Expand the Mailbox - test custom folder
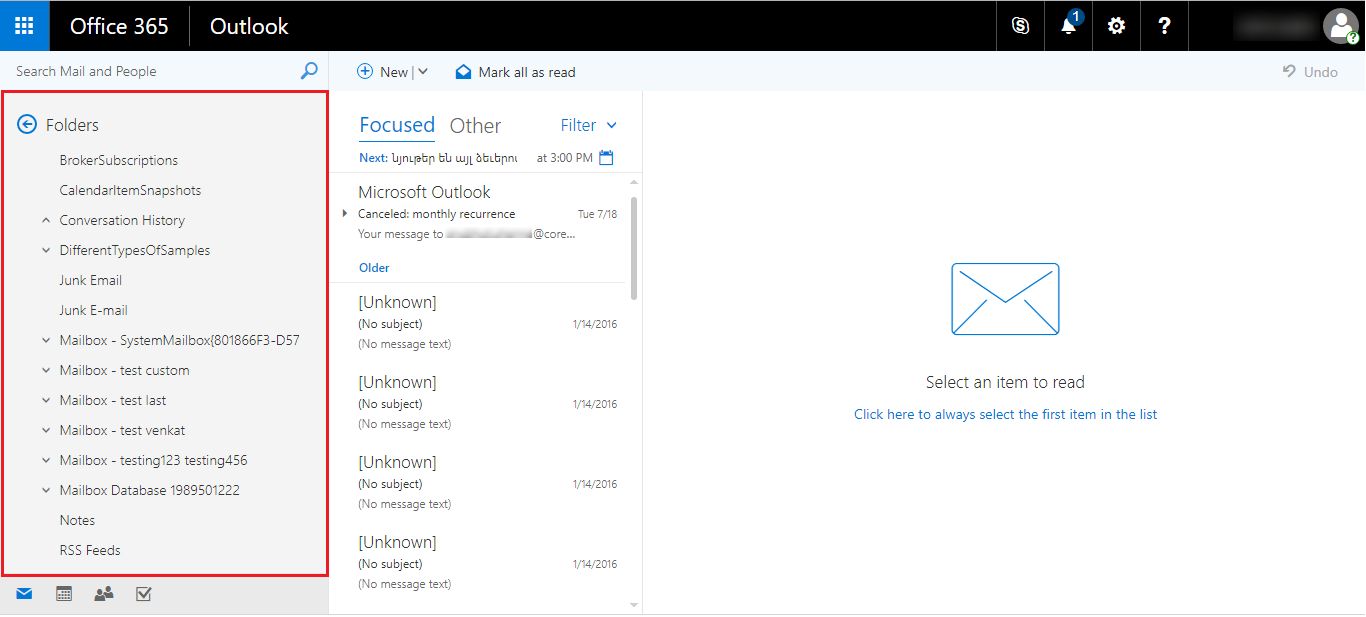This screenshot has width=1366, height=617. tap(46, 370)
